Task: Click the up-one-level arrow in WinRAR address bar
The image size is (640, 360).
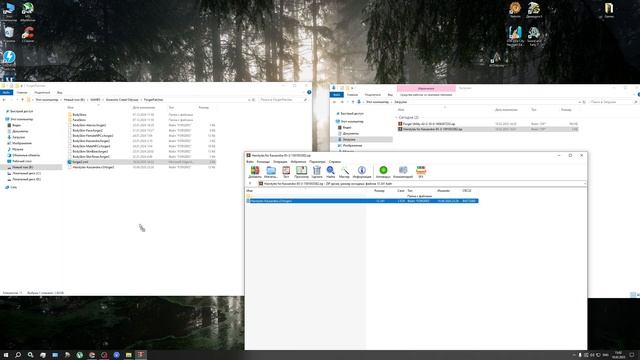Action: pos(250,184)
